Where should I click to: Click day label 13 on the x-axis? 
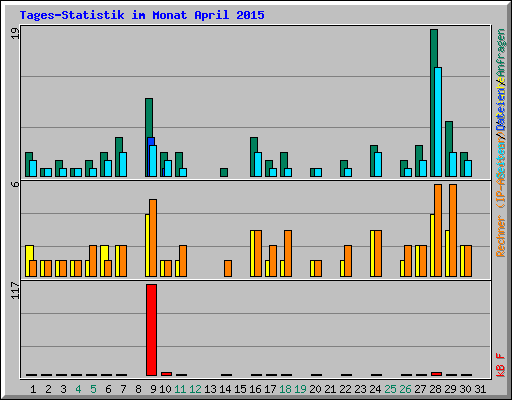[x=210, y=389]
